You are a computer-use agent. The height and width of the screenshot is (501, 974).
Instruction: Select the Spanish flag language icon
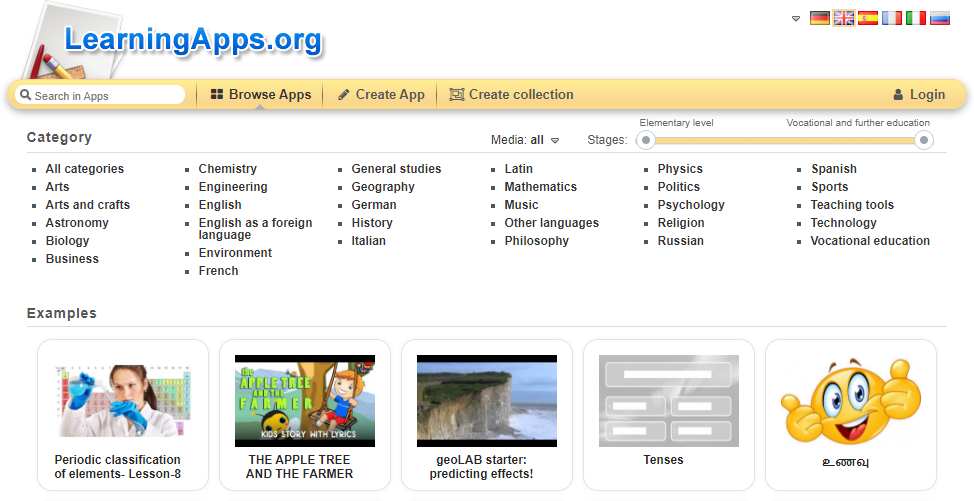(x=868, y=18)
